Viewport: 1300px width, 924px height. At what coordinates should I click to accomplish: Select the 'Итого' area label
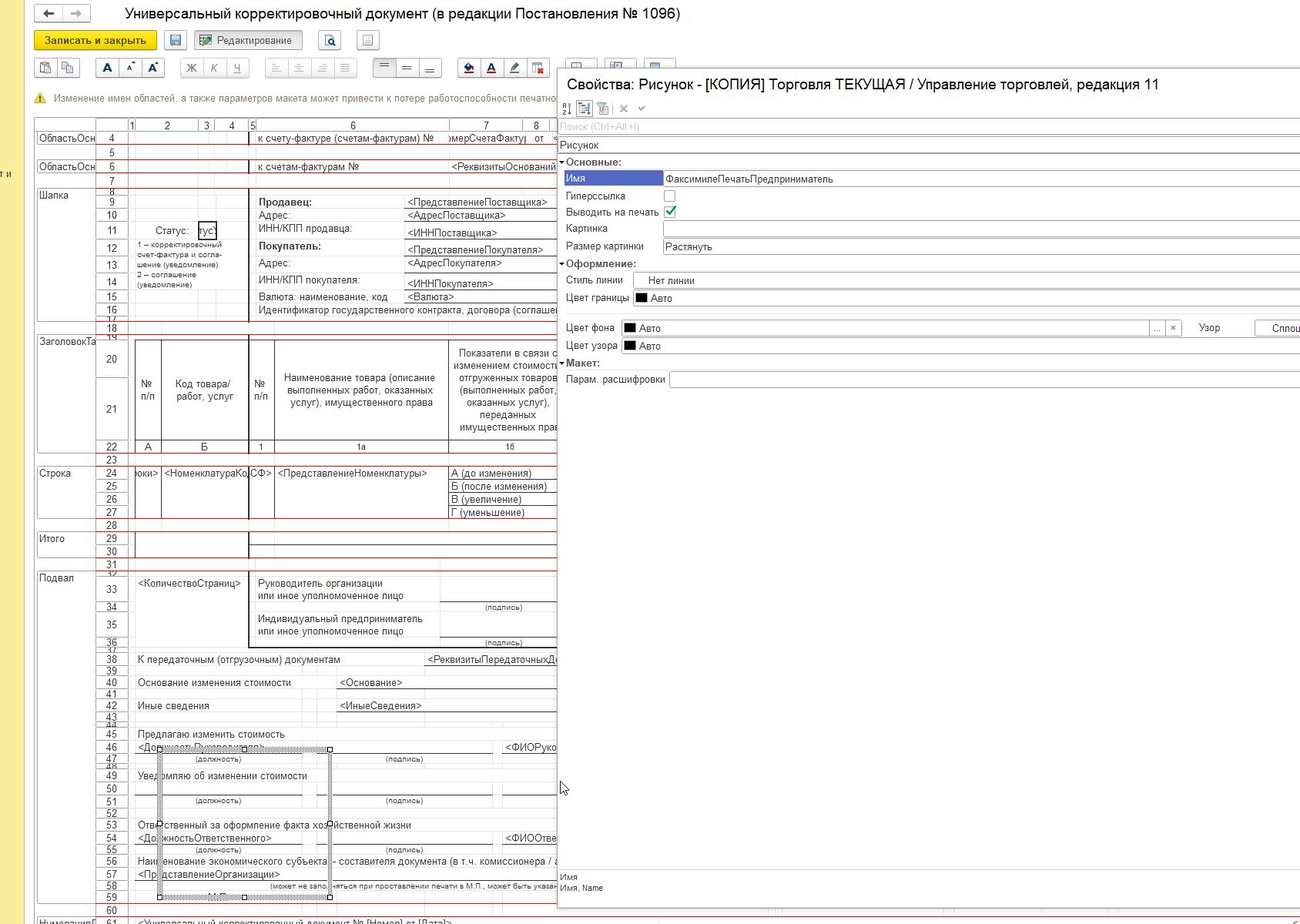pos(52,539)
